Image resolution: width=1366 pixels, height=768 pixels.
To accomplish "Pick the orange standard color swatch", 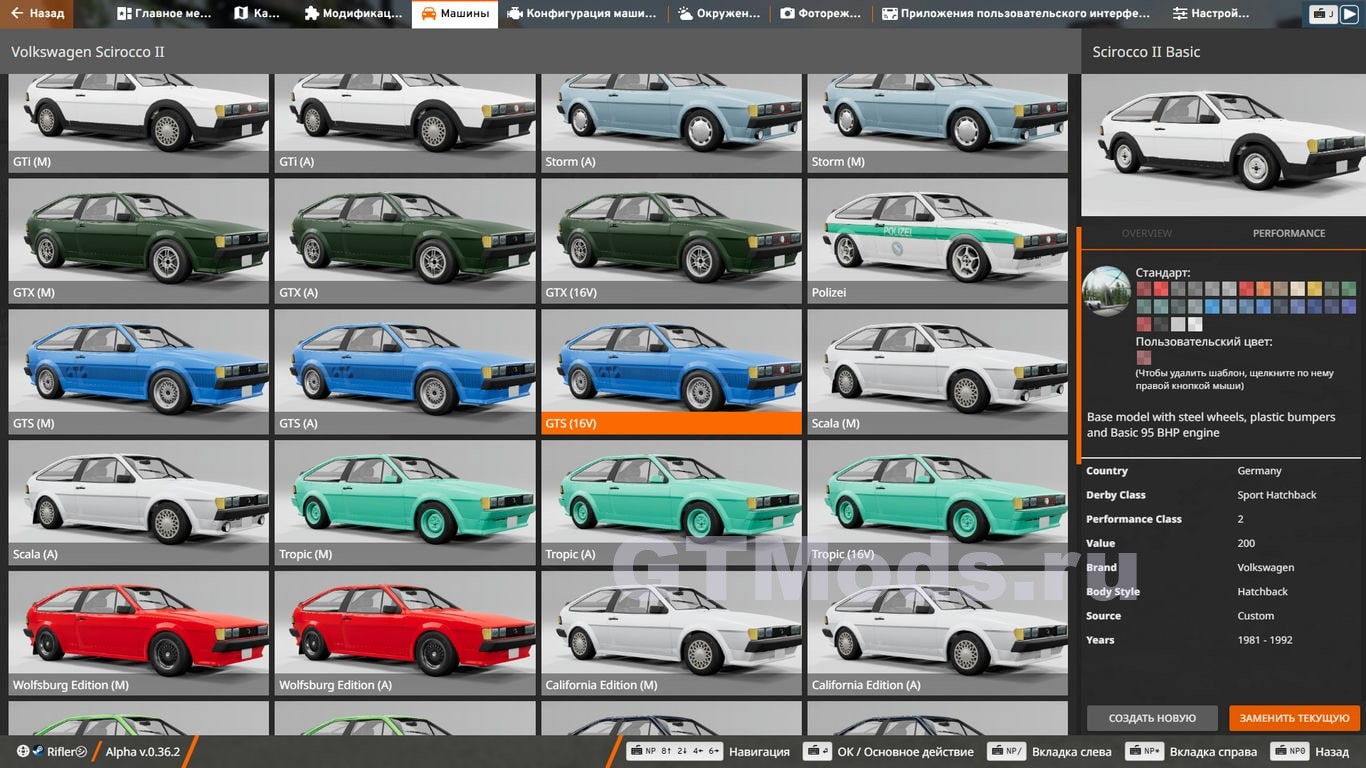I will (x=1263, y=289).
